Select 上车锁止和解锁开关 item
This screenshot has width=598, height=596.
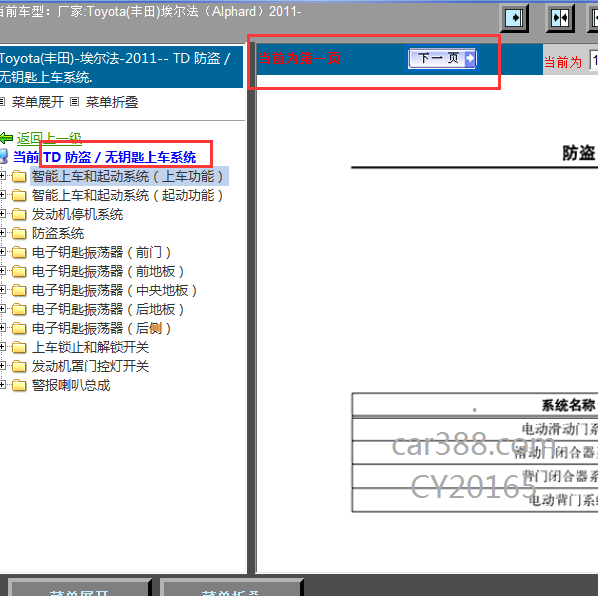pyautogui.click(x=90, y=347)
